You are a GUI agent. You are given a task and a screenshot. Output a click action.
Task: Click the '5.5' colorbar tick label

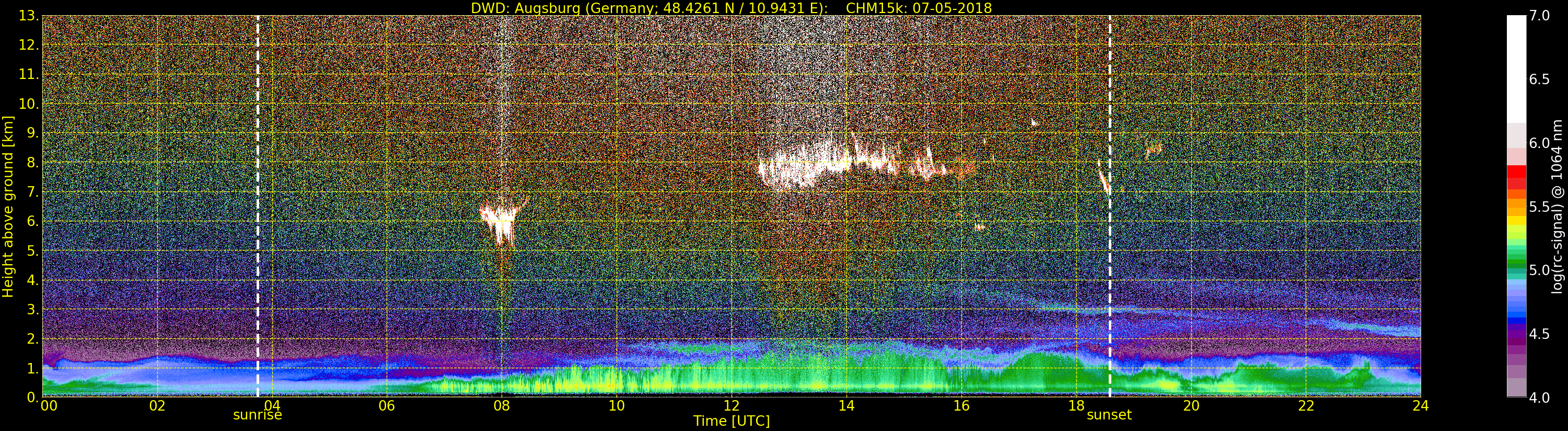pos(1539,207)
